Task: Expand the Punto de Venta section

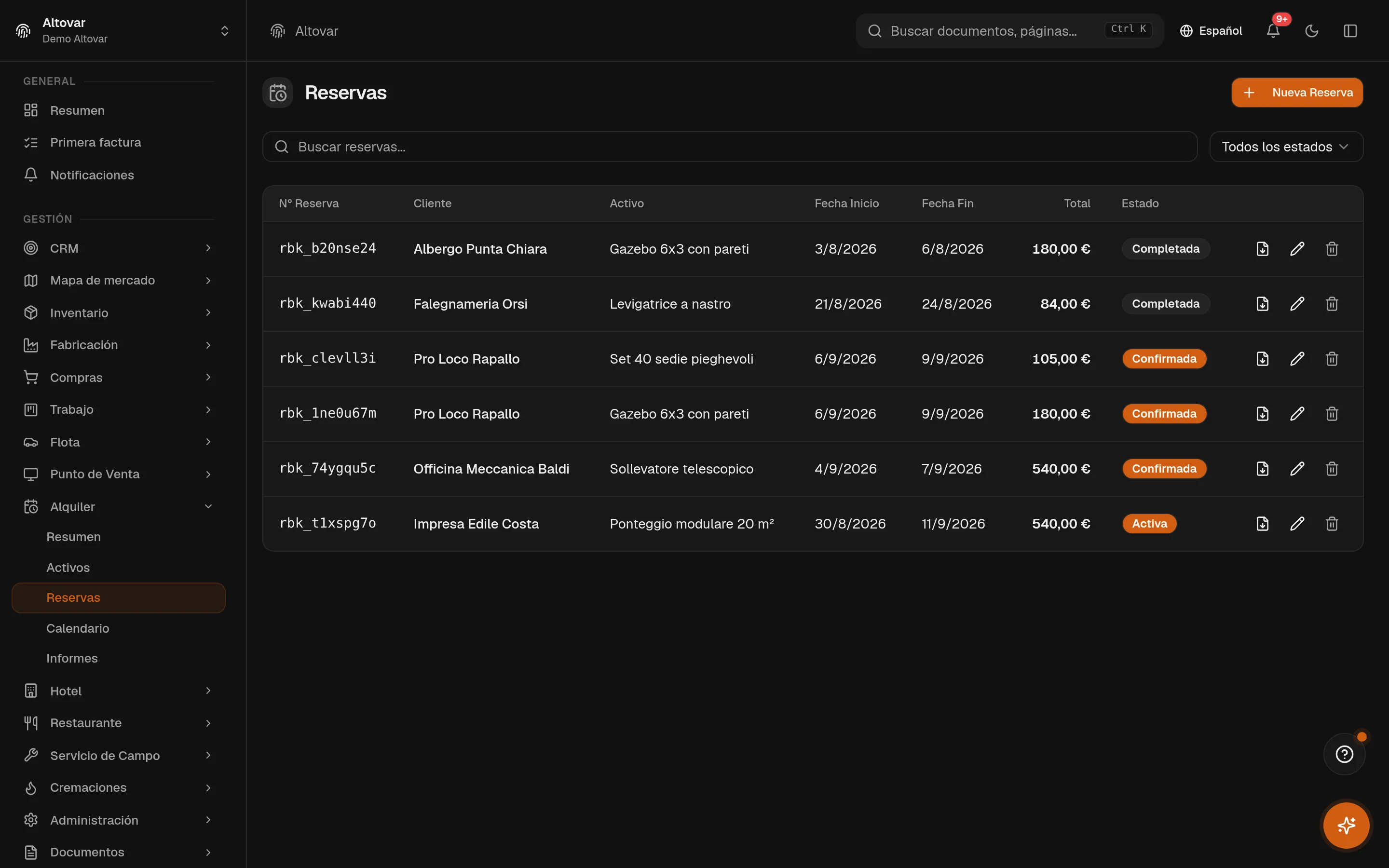Action: [x=119, y=474]
